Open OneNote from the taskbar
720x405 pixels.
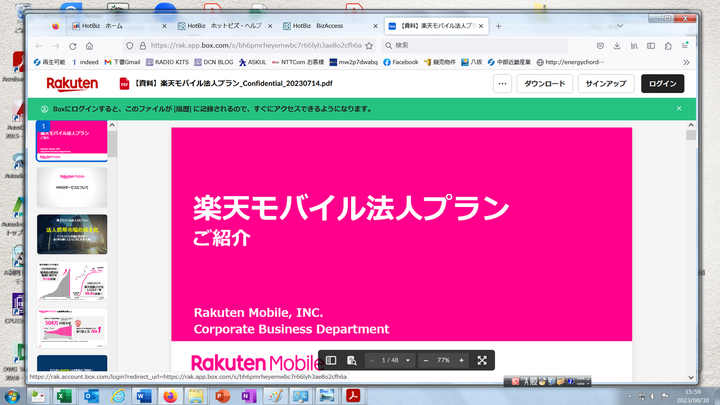(x=248, y=396)
